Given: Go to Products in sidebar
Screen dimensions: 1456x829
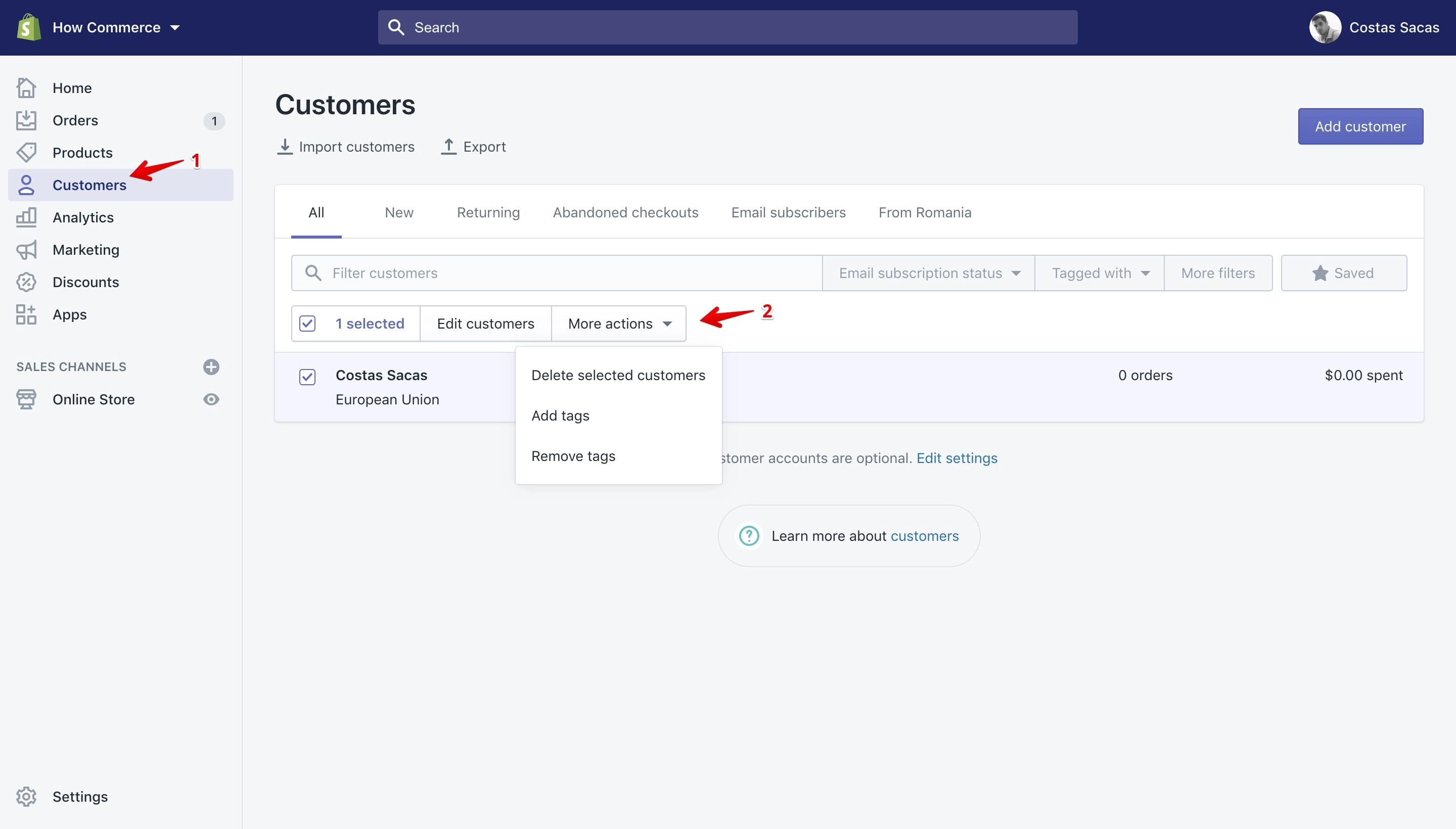Looking at the screenshot, I should [82, 153].
